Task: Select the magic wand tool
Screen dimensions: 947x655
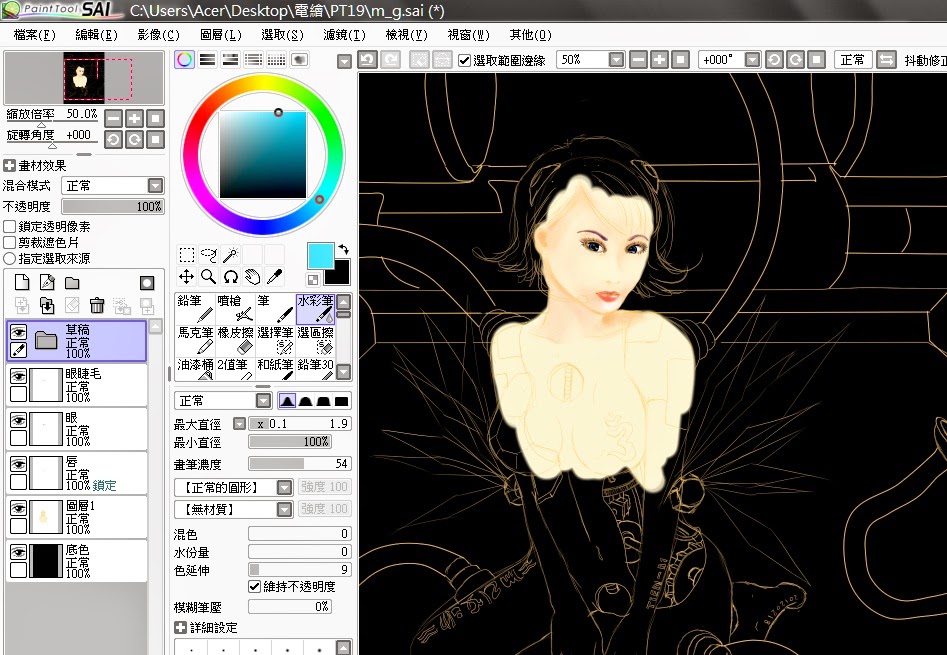Action: [230, 255]
